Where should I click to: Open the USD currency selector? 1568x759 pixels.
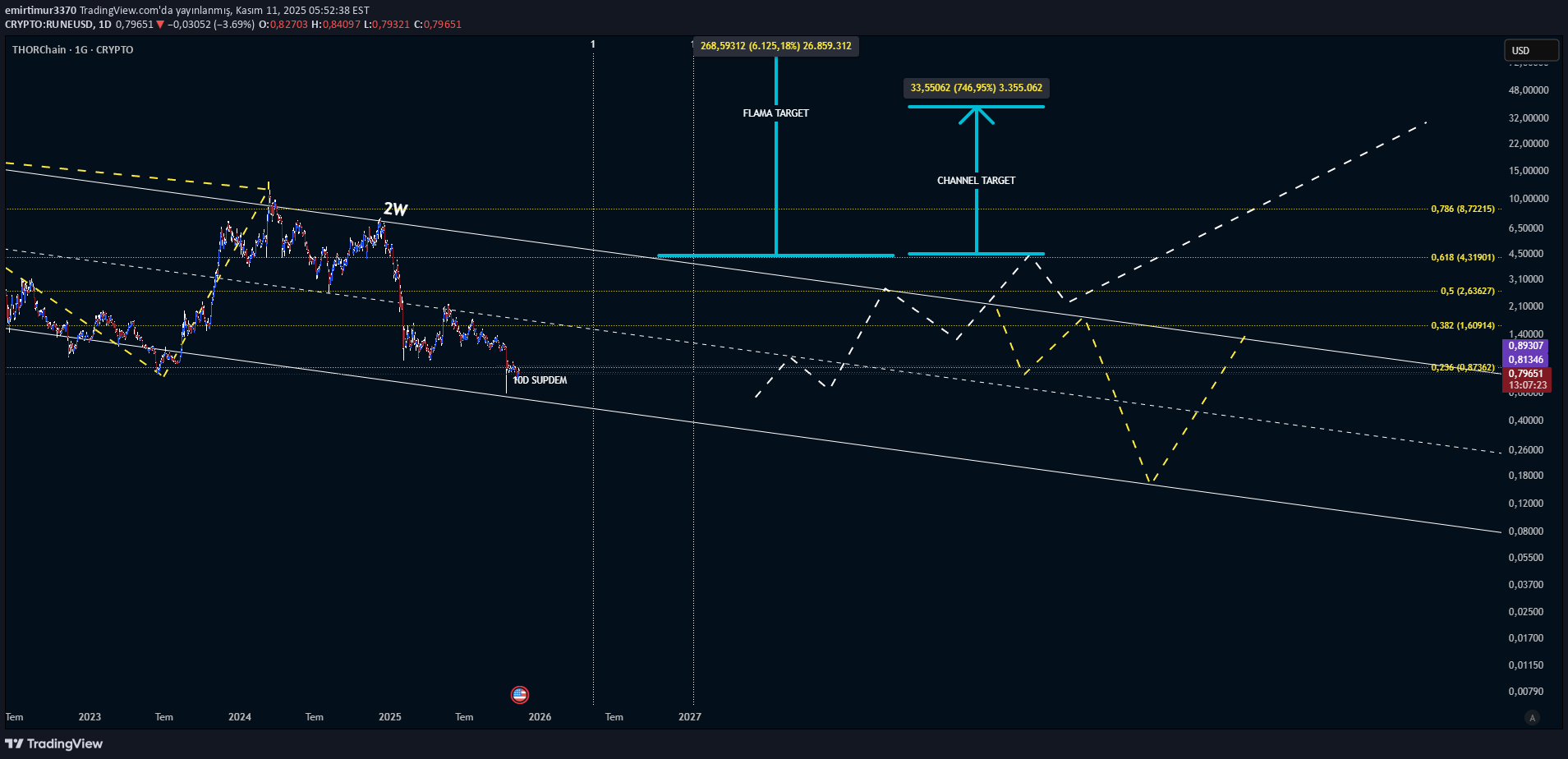click(x=1530, y=50)
